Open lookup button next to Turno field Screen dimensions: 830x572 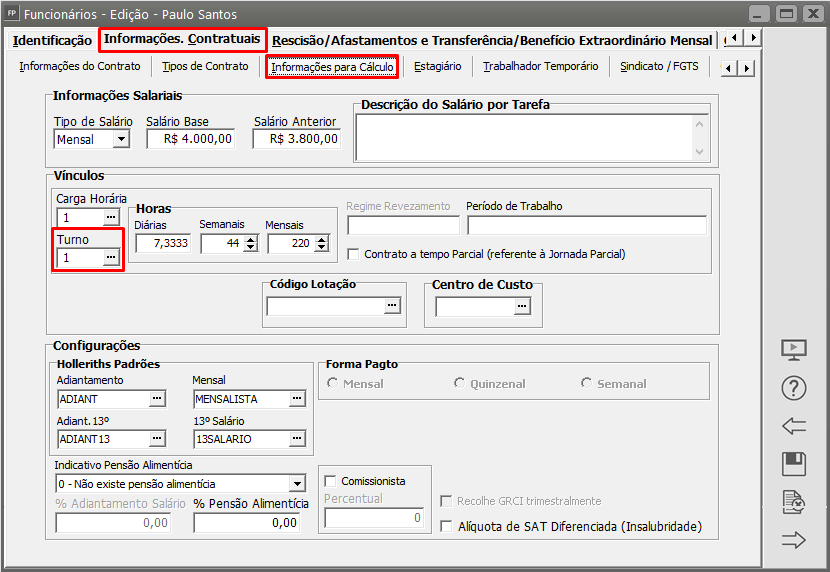click(111, 258)
